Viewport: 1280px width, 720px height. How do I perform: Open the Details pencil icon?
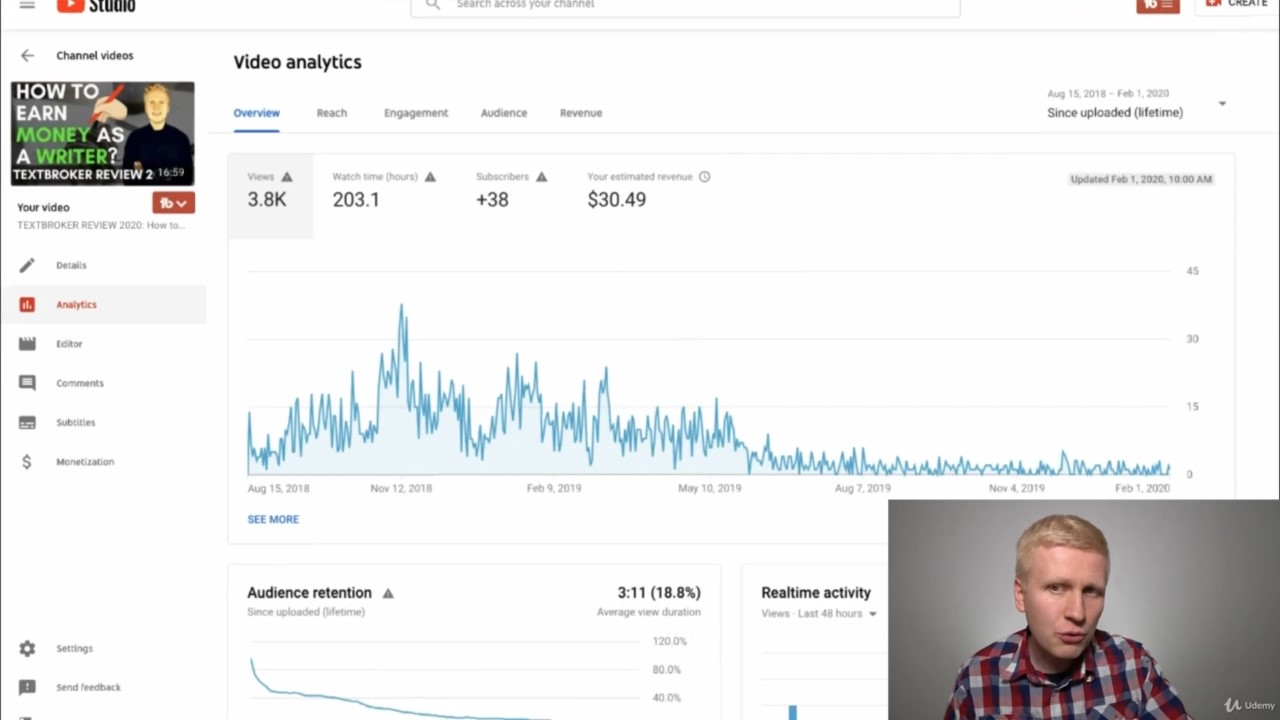(27, 265)
